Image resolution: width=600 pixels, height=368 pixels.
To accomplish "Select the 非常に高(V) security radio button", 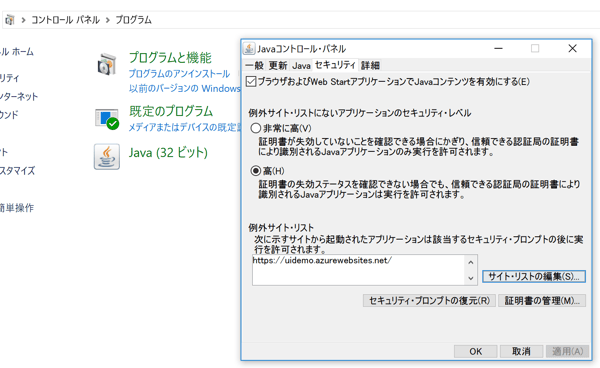I will (x=256, y=128).
